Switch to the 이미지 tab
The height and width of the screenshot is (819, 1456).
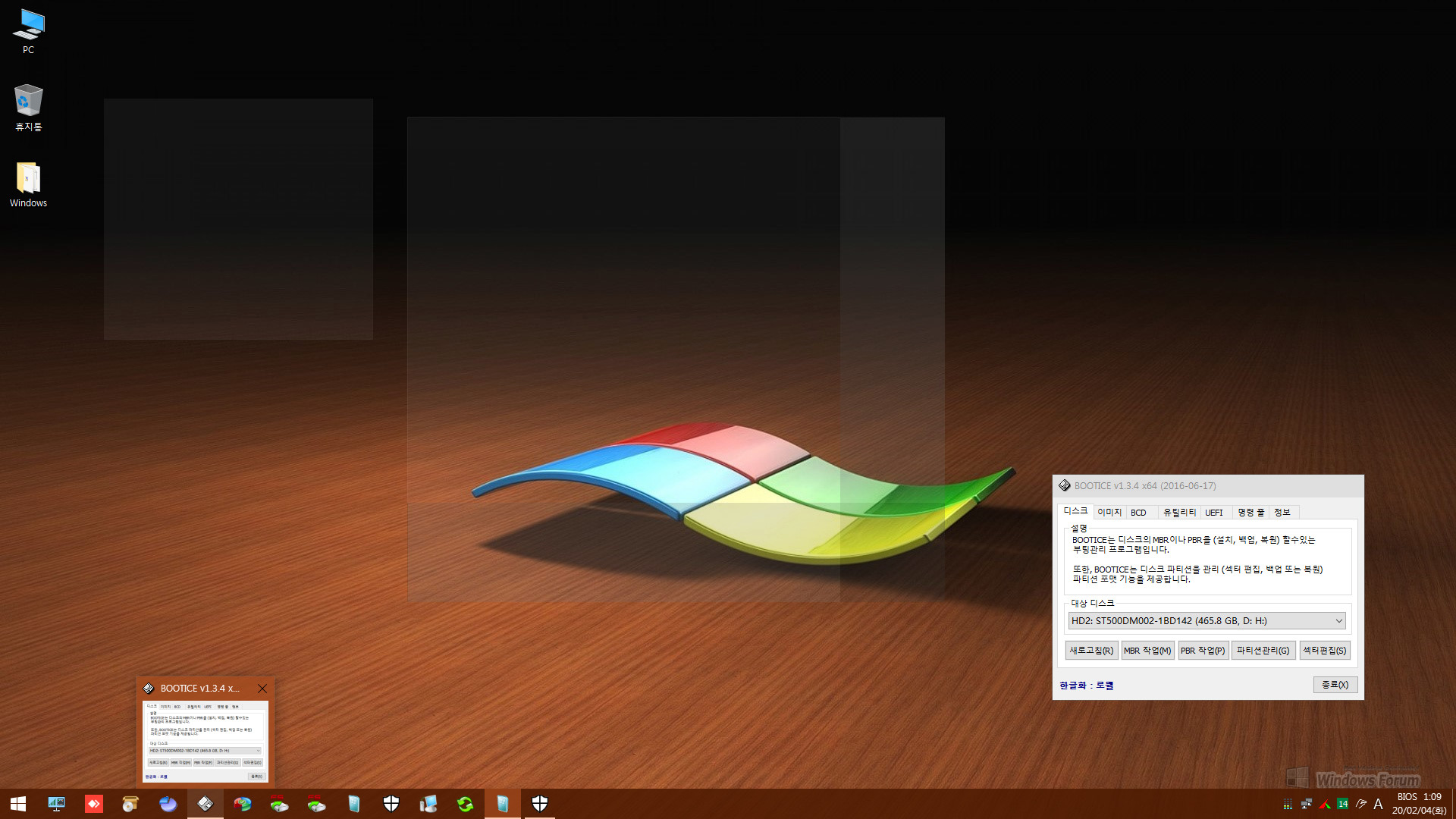point(1109,513)
